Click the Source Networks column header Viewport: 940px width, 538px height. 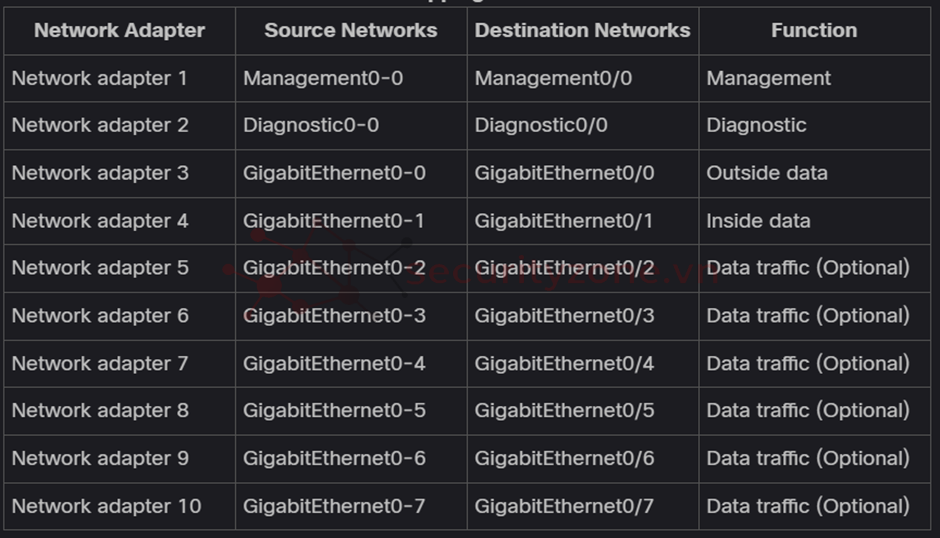(x=350, y=30)
